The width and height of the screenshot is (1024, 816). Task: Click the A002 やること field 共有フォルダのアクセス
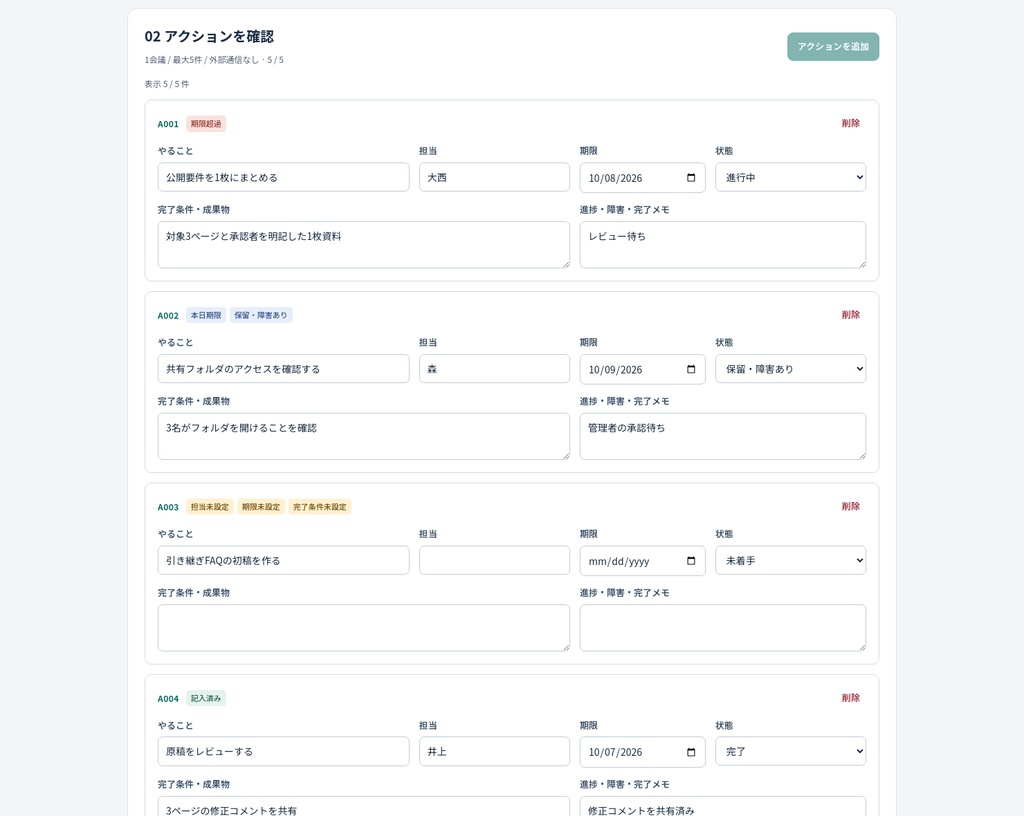283,369
